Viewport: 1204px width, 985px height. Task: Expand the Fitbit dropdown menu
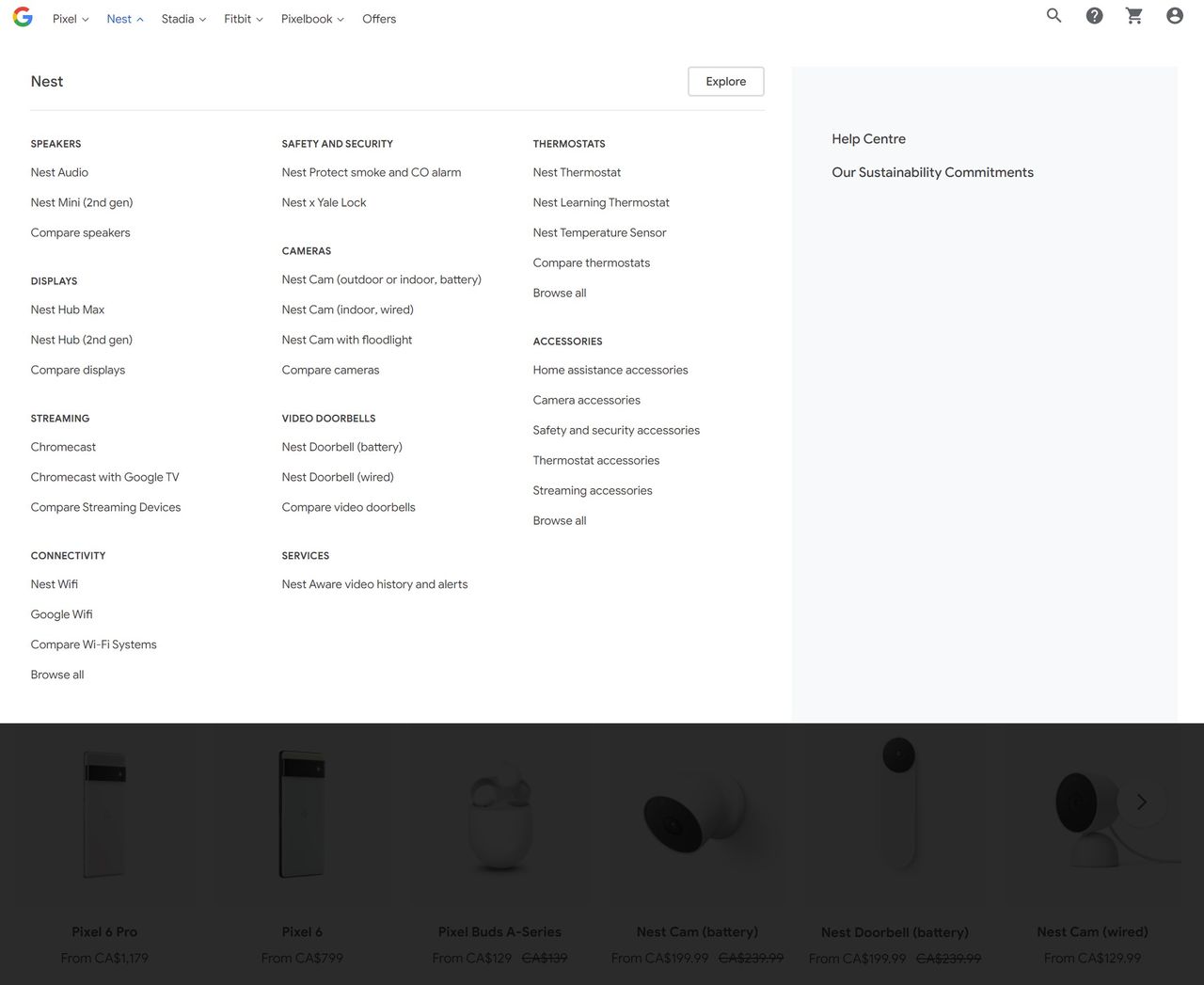(x=244, y=19)
